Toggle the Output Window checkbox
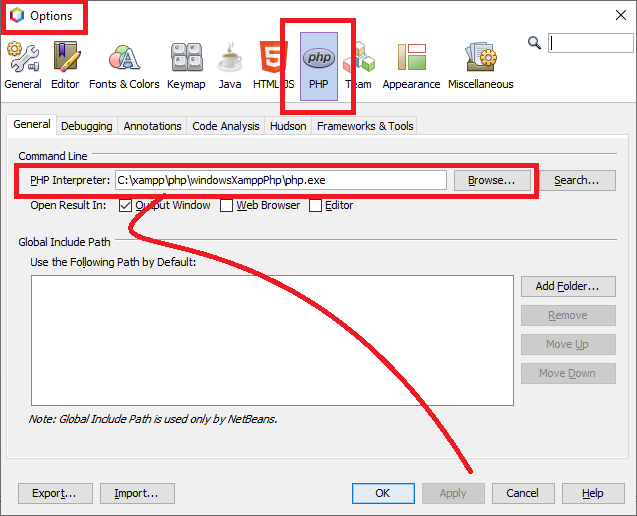 tap(126, 206)
